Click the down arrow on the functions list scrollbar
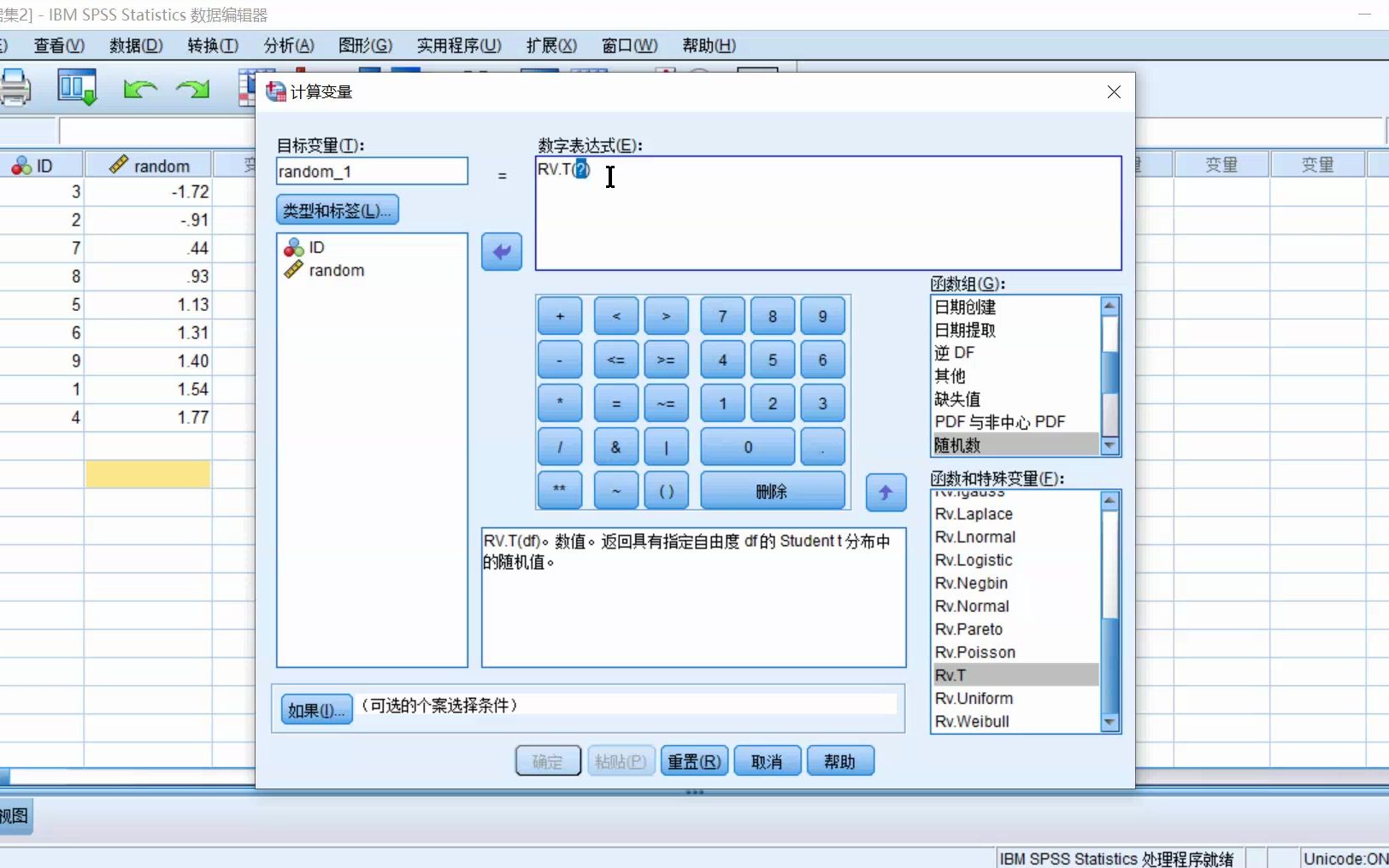 click(x=1109, y=723)
